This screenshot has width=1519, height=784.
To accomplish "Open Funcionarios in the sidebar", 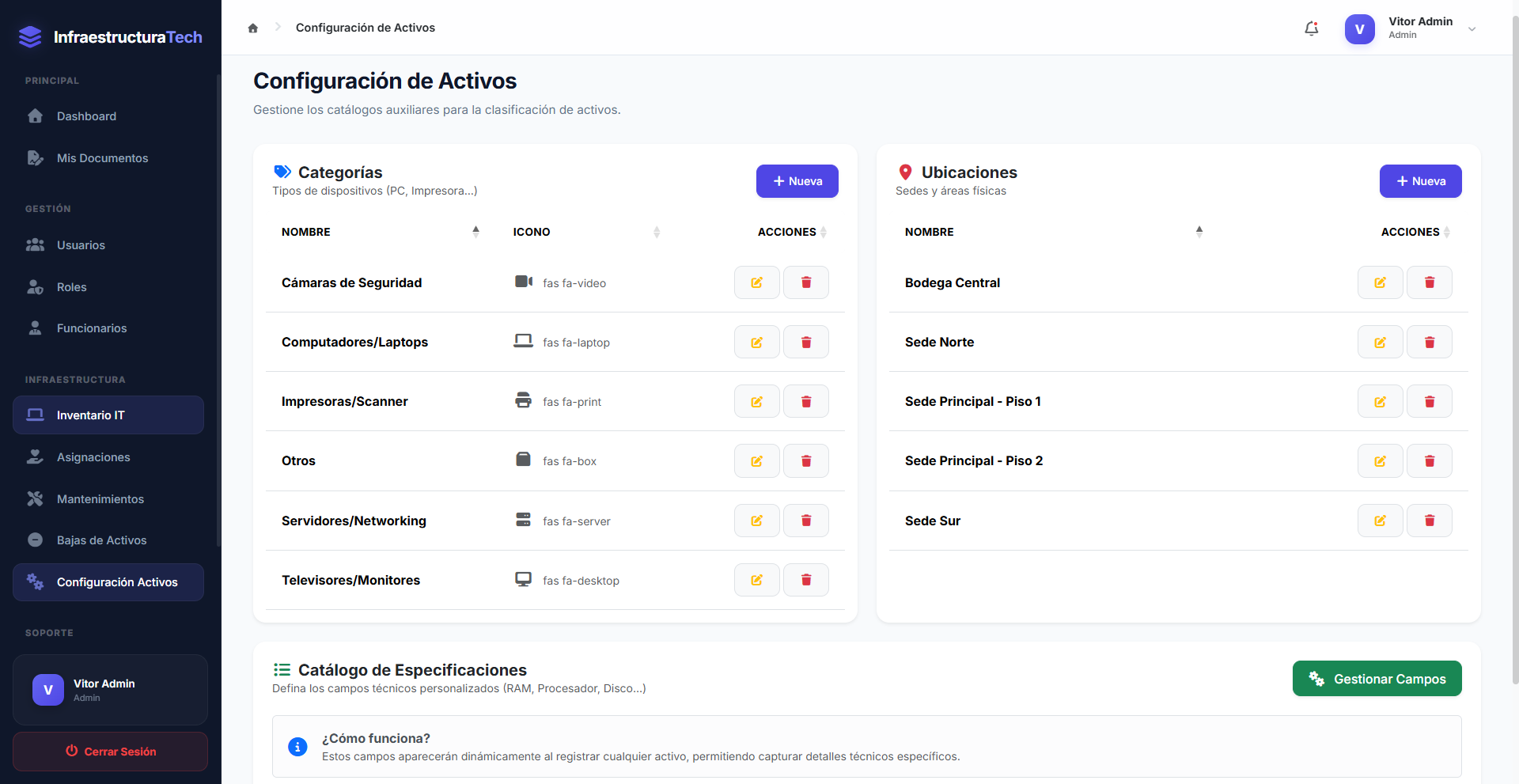I will [108, 328].
